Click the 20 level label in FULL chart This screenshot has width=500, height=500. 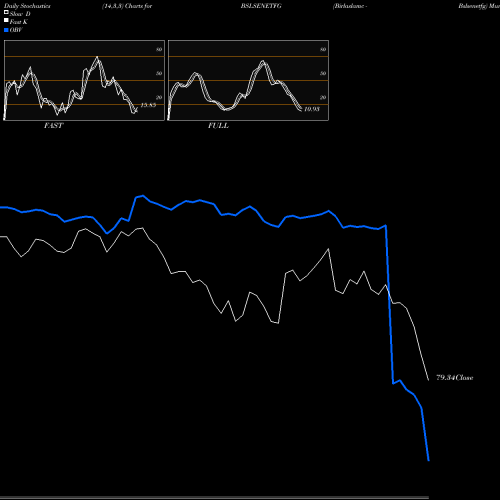tap(323, 97)
